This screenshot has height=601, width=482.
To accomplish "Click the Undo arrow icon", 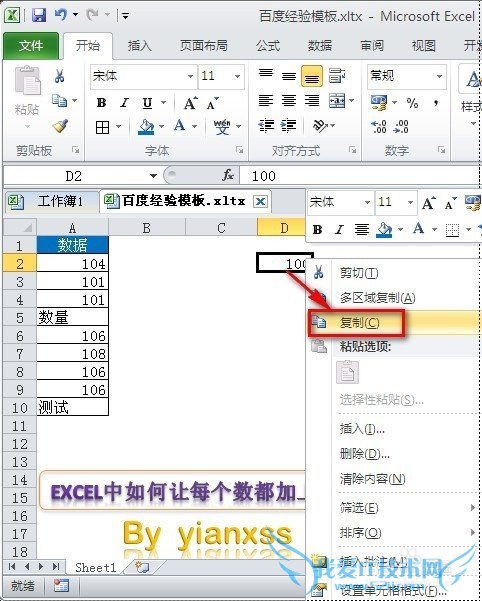I will click(x=61, y=15).
